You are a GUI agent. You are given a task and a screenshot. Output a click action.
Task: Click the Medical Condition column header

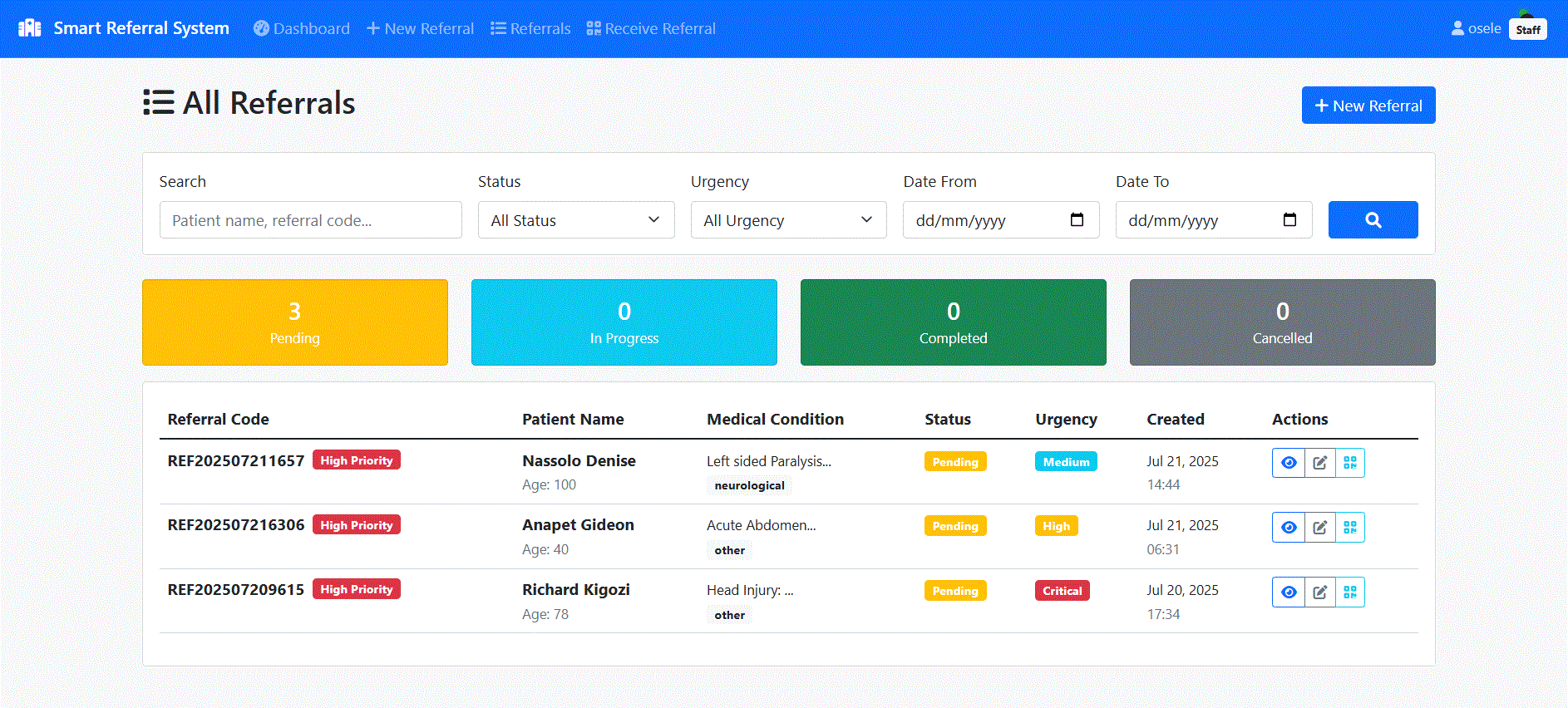point(775,420)
